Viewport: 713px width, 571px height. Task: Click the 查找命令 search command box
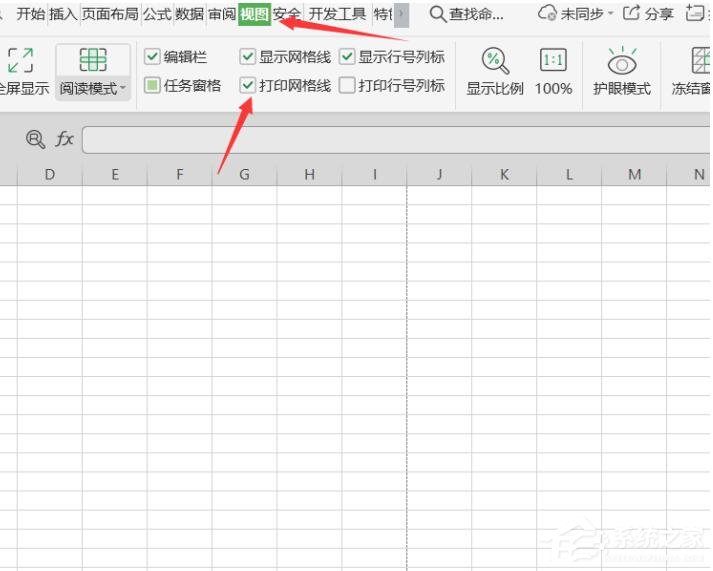(467, 14)
